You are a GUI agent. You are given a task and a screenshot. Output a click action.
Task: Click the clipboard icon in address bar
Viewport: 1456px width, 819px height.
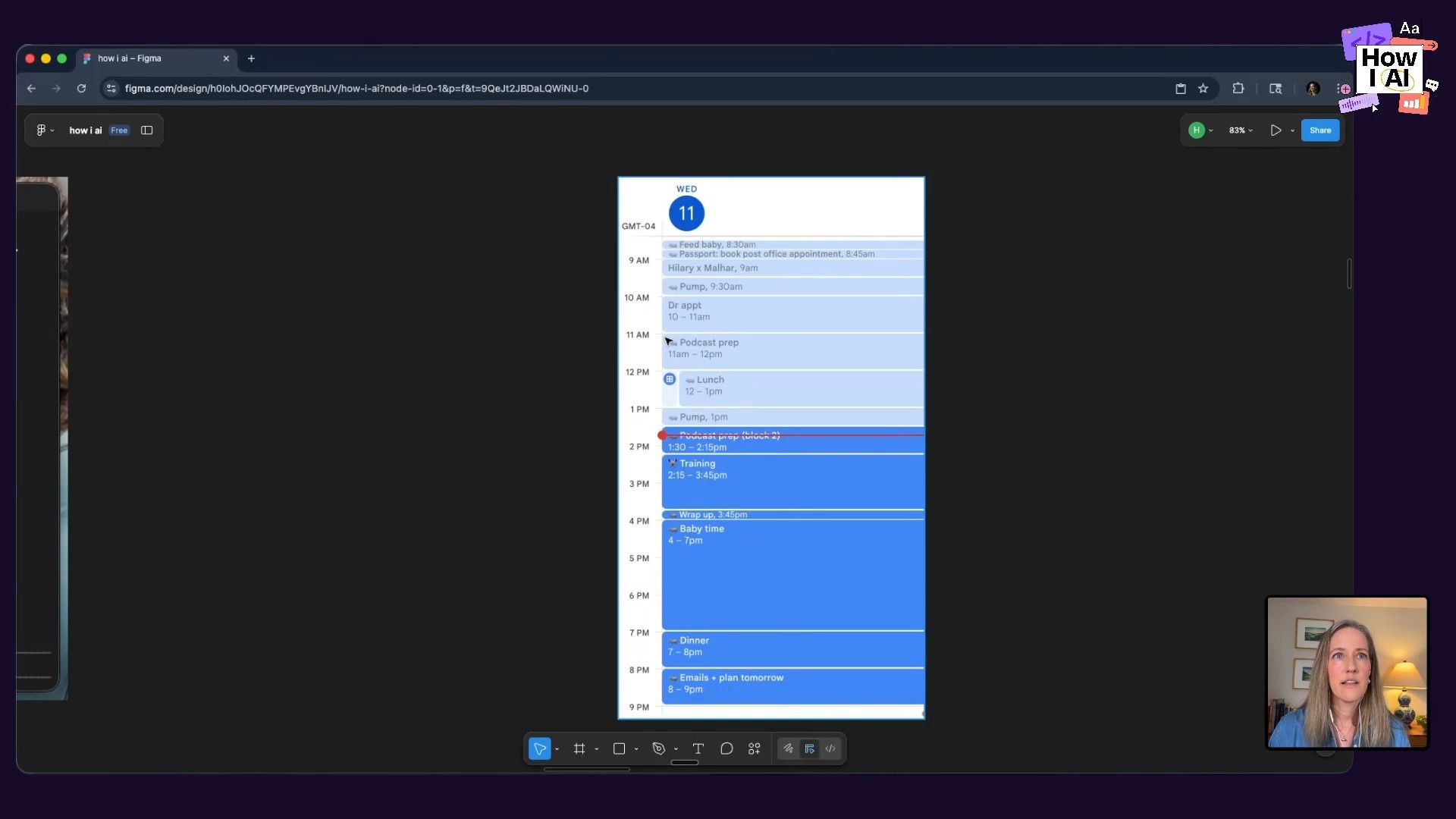1181,89
